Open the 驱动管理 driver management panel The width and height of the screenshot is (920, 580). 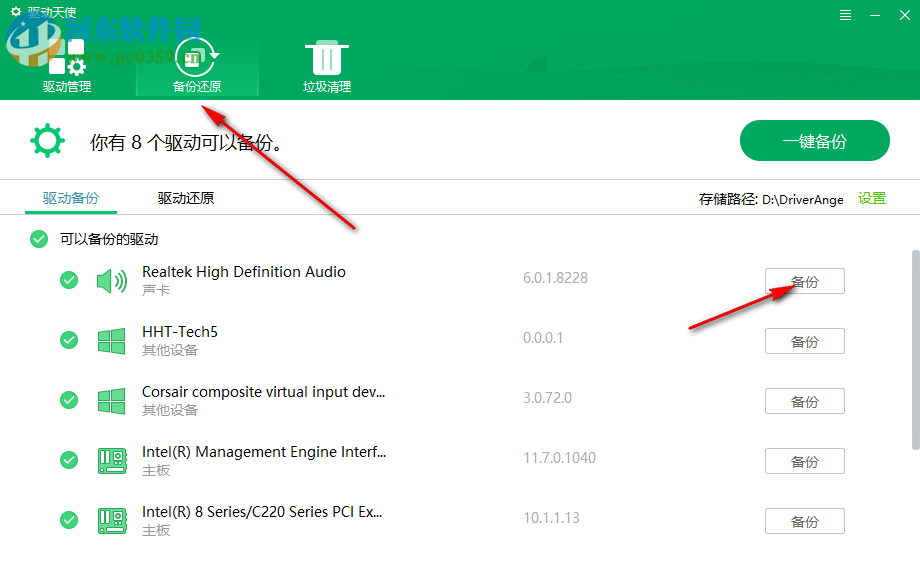66,60
